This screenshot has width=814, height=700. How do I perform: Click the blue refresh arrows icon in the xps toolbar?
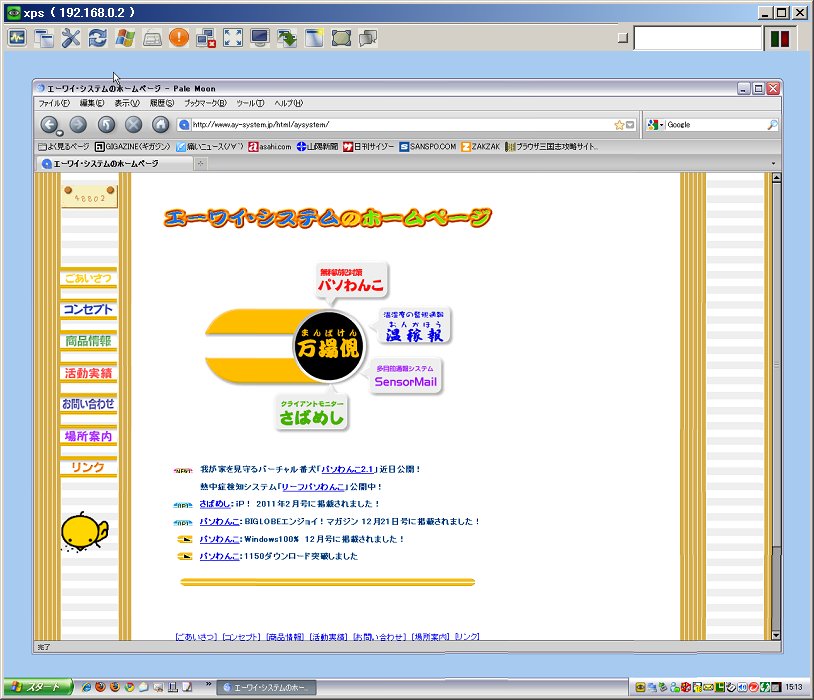[98, 38]
